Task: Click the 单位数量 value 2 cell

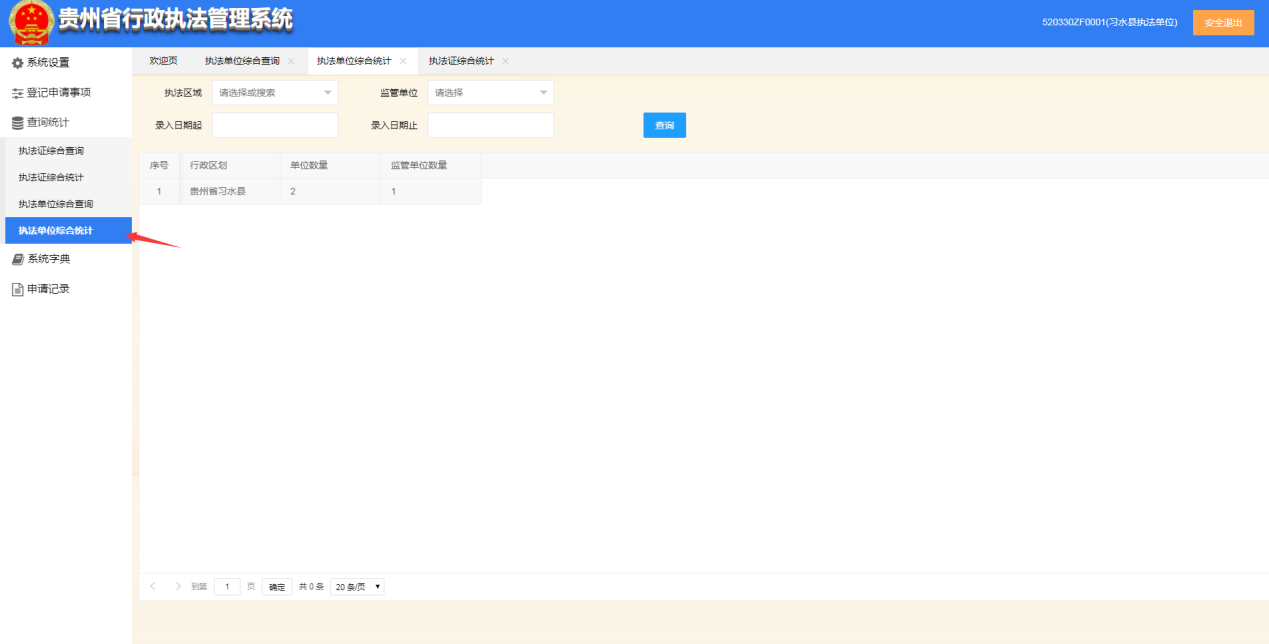Action: (x=330, y=191)
